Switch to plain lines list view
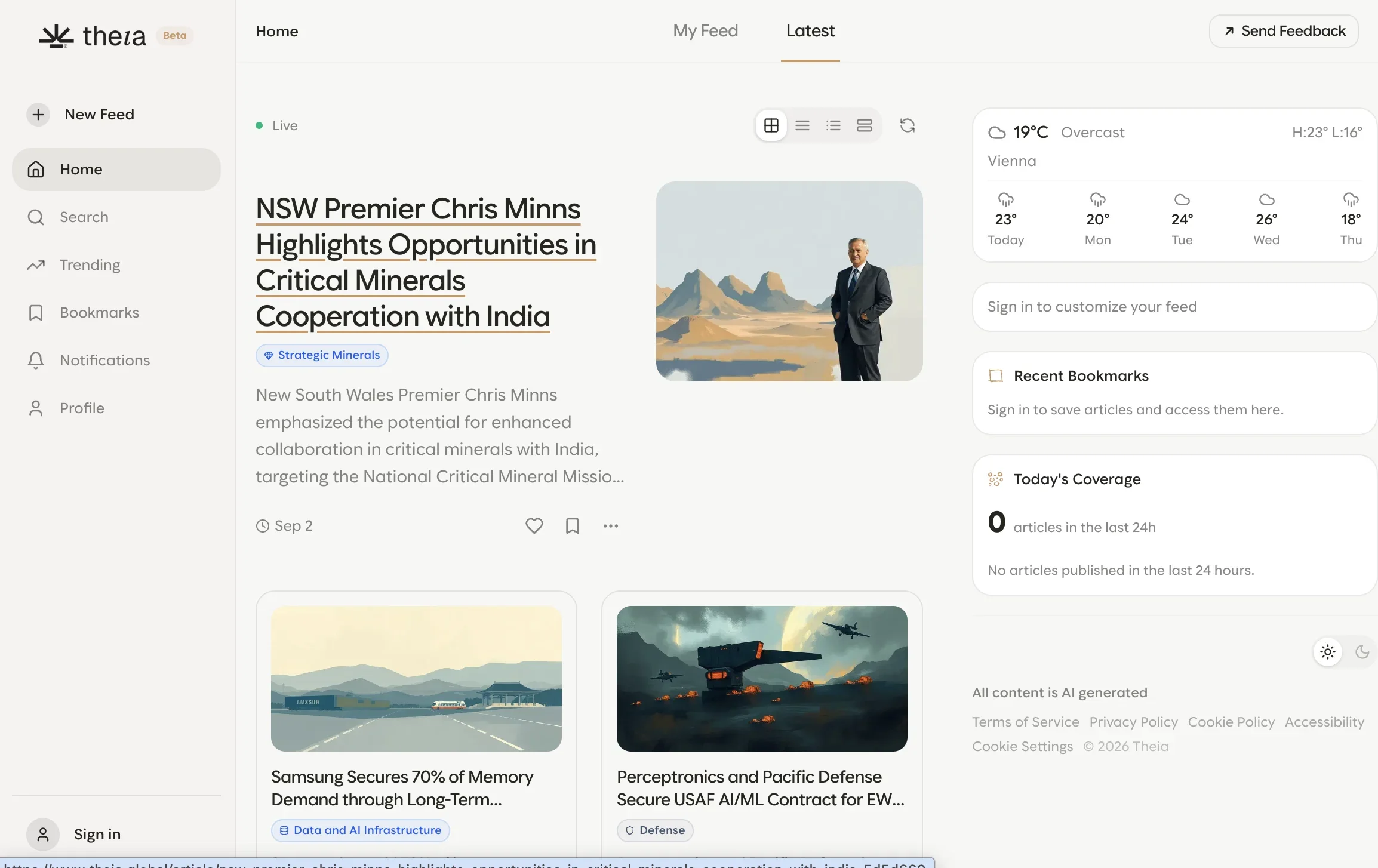This screenshot has width=1378, height=868. (802, 125)
